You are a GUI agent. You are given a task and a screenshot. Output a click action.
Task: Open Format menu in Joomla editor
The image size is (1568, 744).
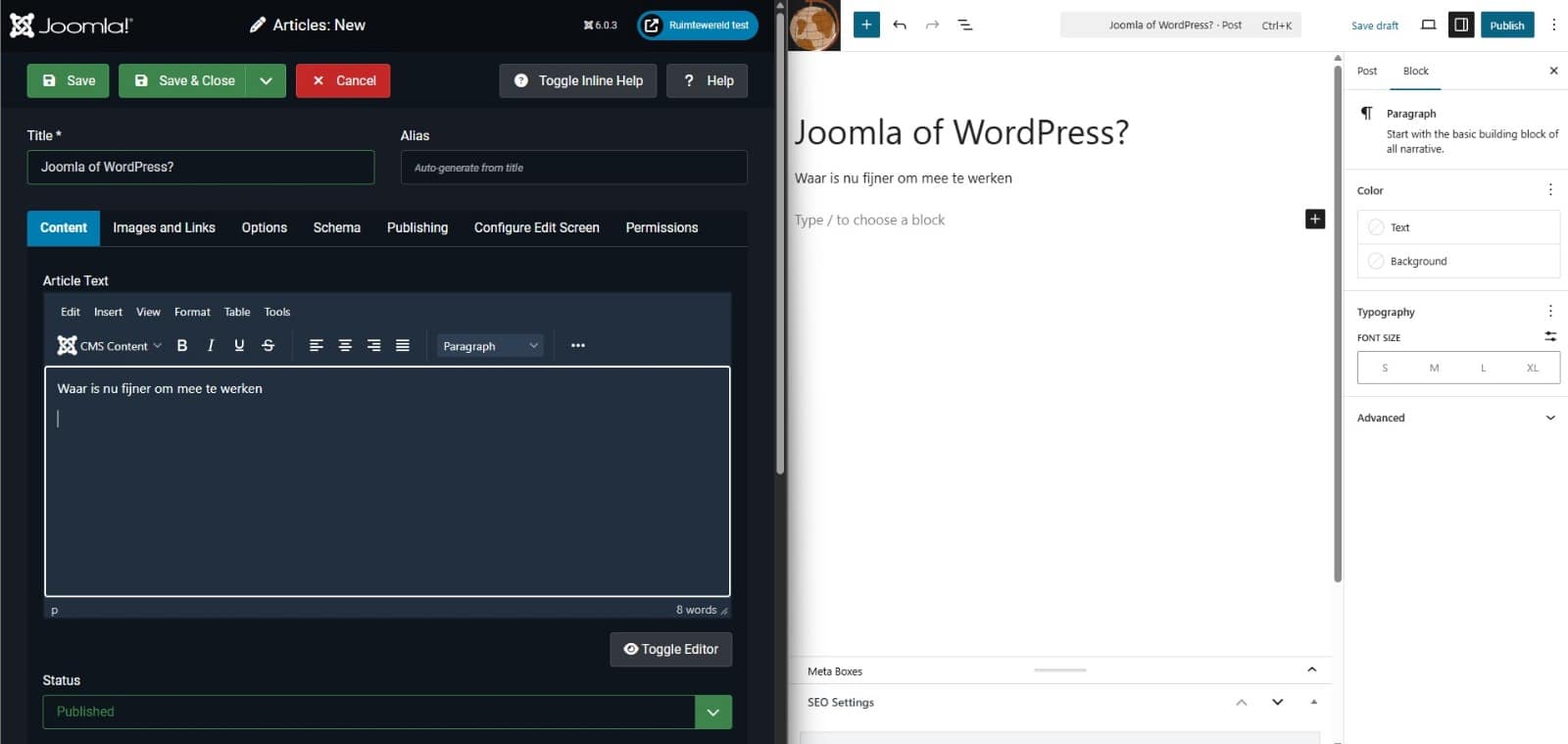[192, 312]
